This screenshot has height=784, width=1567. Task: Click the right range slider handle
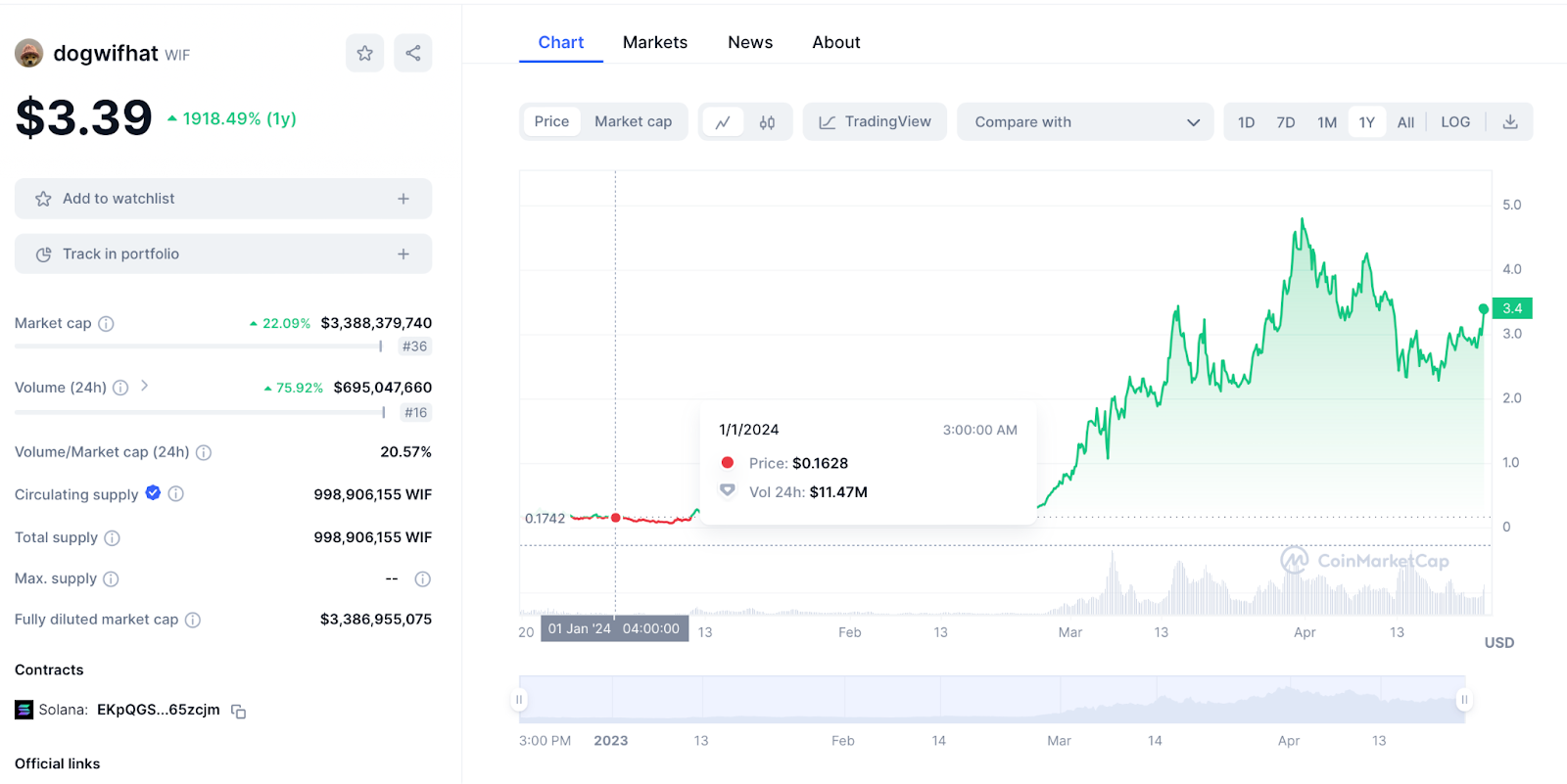point(1464,700)
